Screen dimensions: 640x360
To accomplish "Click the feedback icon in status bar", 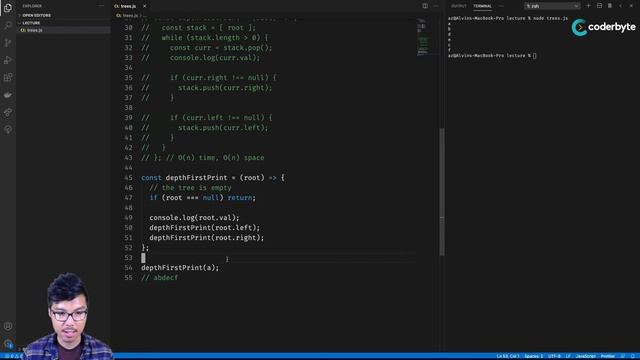I will point(623,356).
